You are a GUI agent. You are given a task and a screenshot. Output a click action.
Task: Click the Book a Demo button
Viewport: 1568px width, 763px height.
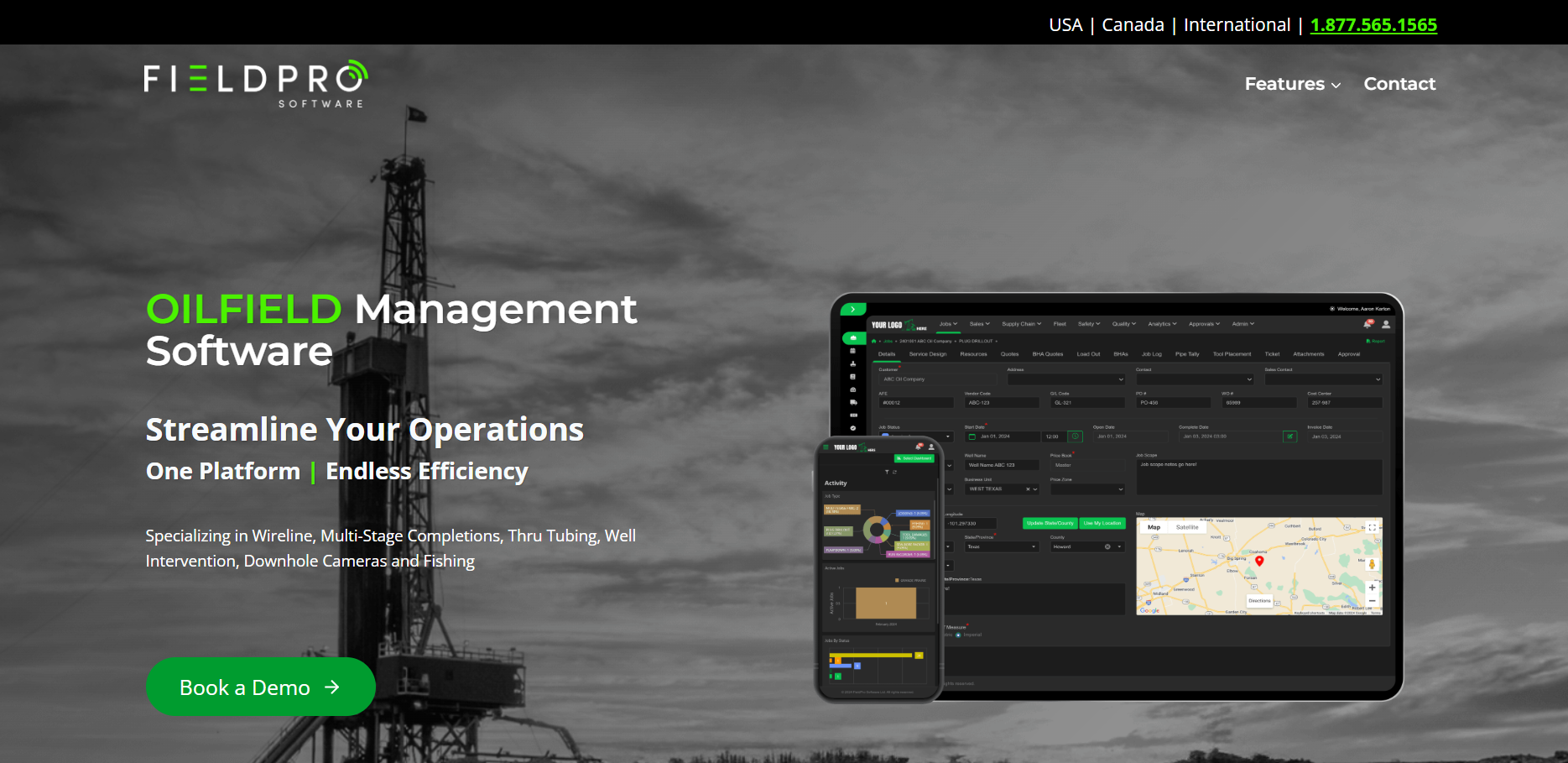(x=260, y=687)
